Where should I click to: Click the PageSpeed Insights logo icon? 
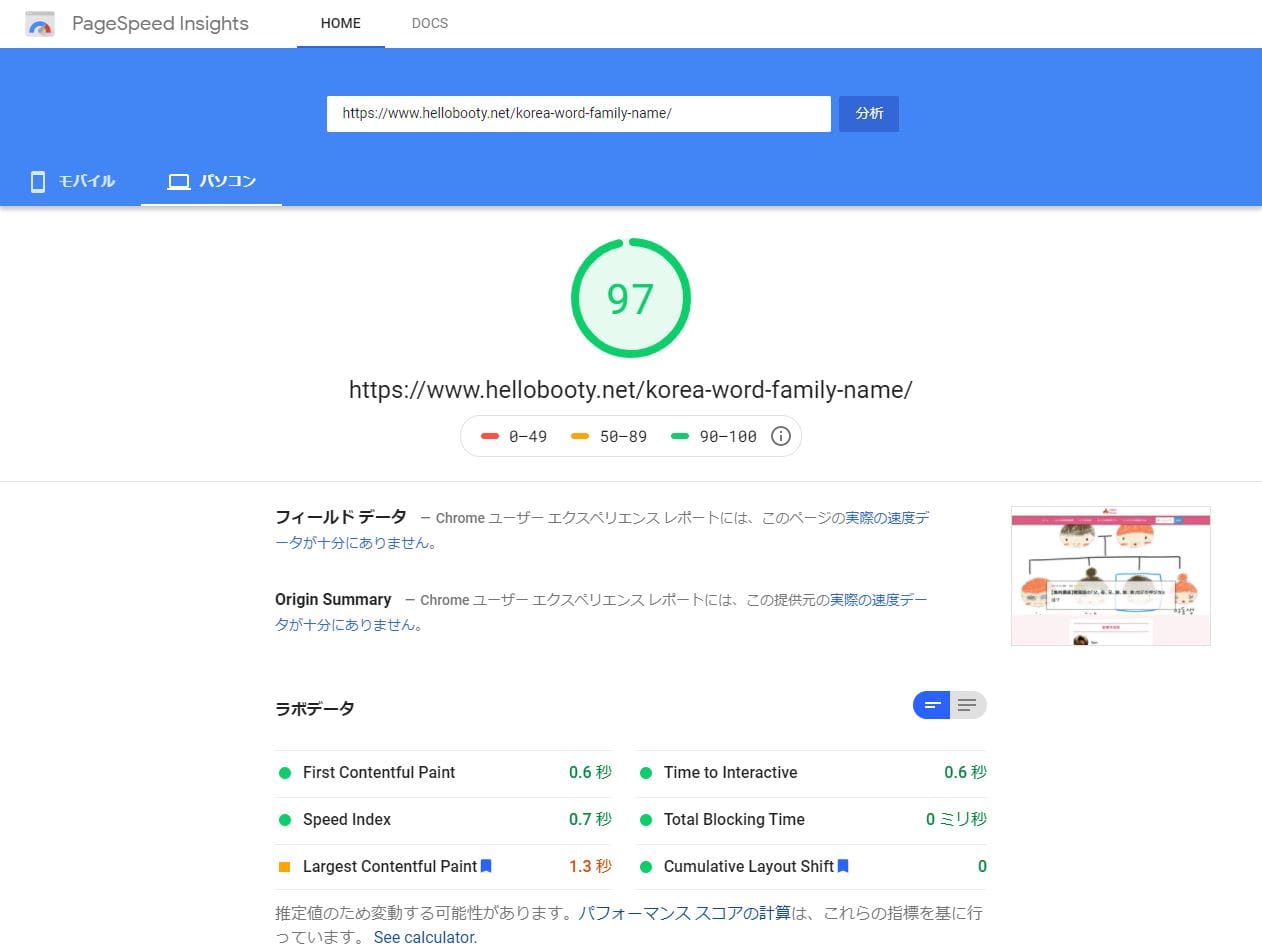(x=40, y=24)
